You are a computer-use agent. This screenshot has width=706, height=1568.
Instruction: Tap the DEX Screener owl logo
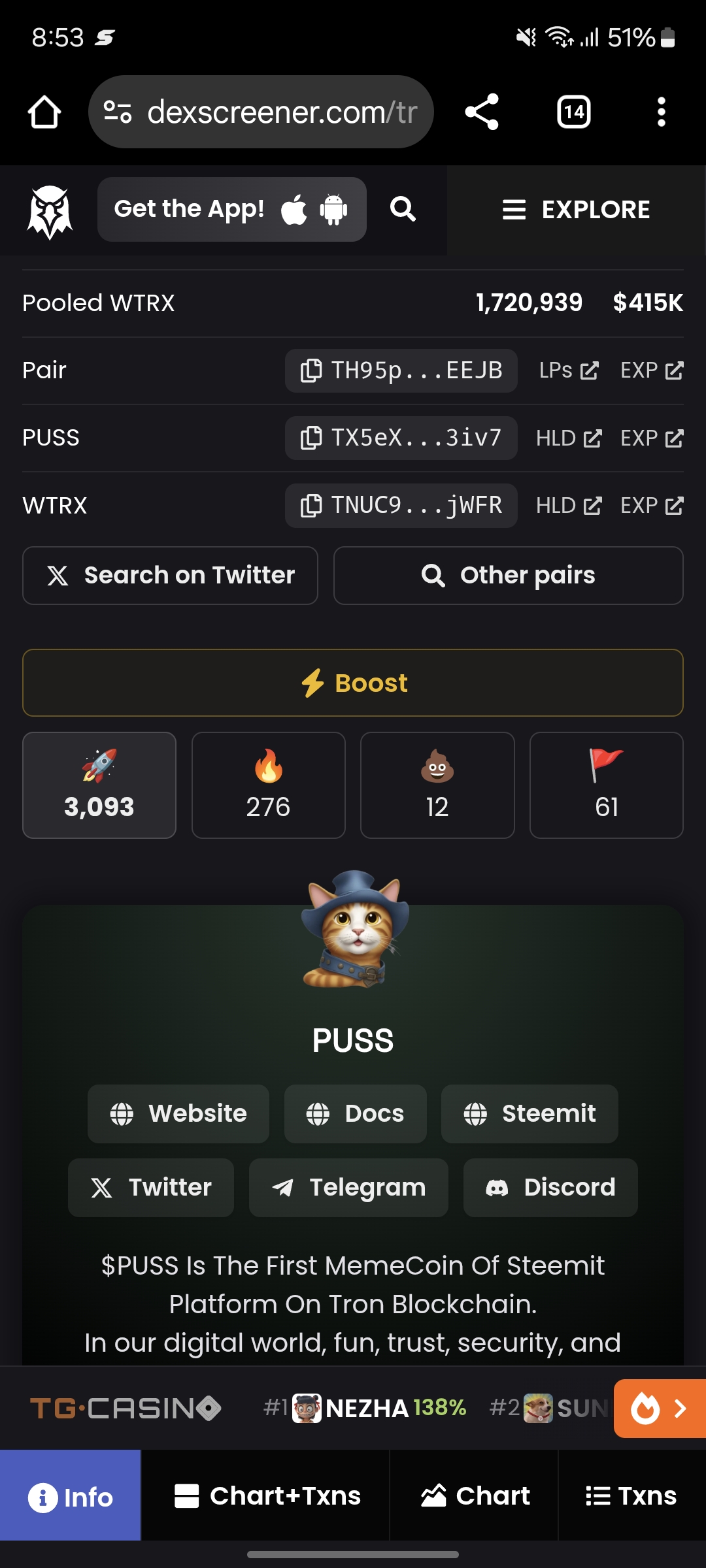(50, 211)
